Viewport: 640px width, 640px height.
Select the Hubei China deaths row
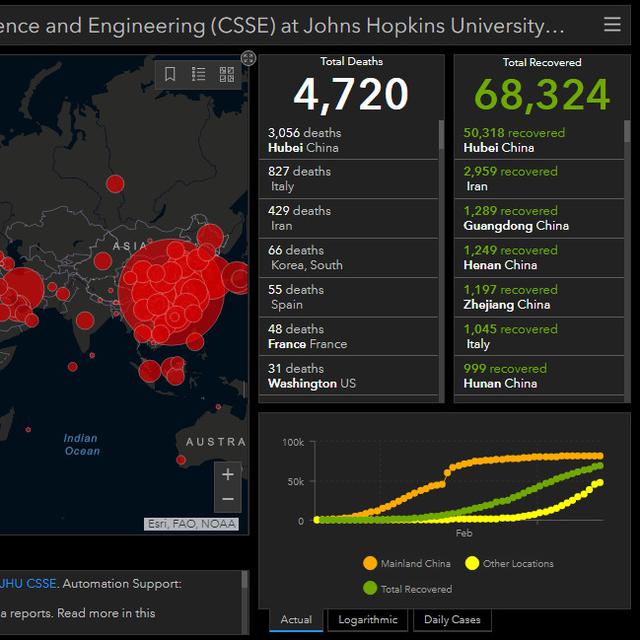coord(349,140)
